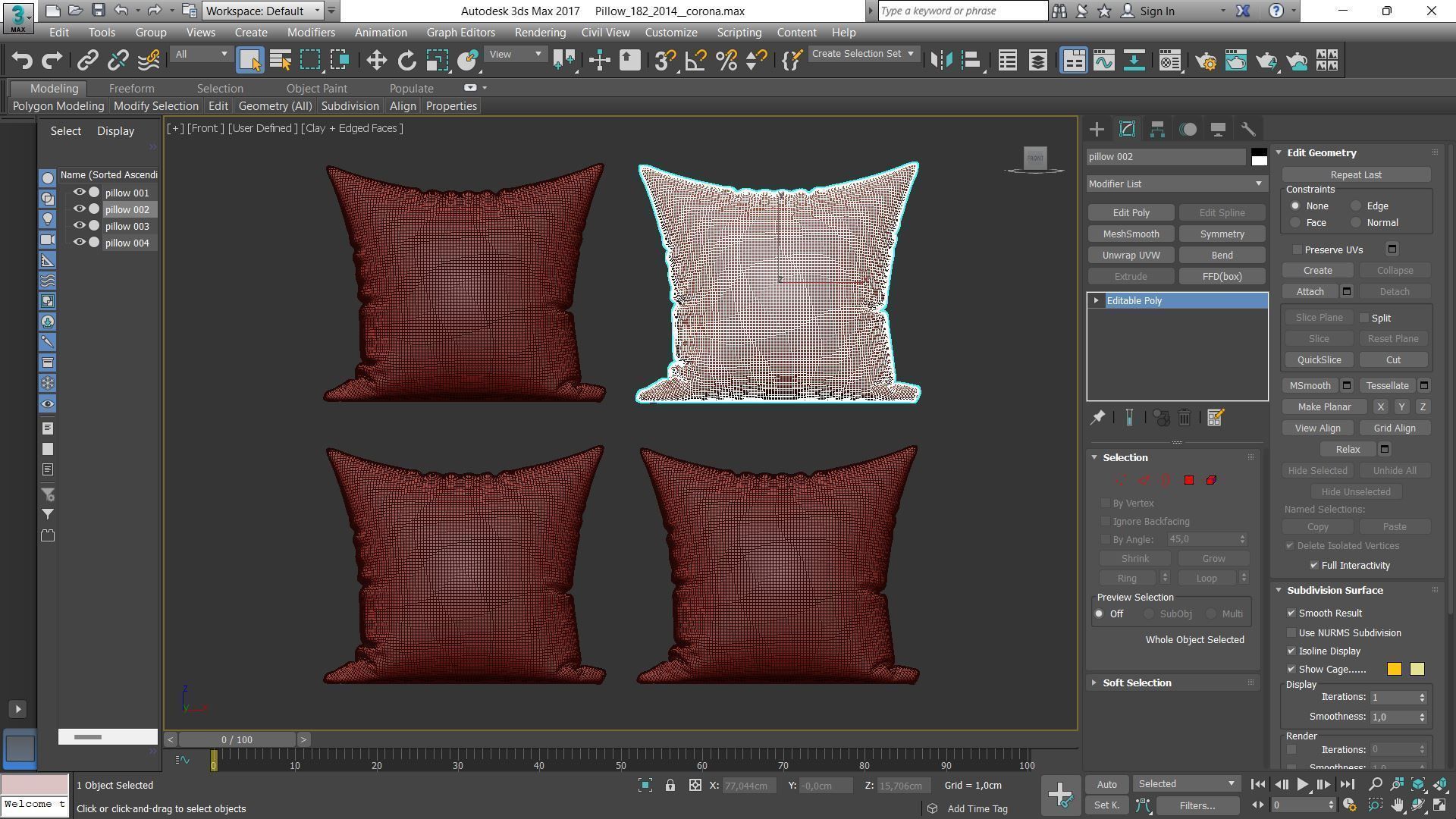Switch to the Object Paint ribbon tab
The width and height of the screenshot is (1456, 819).
(x=317, y=89)
